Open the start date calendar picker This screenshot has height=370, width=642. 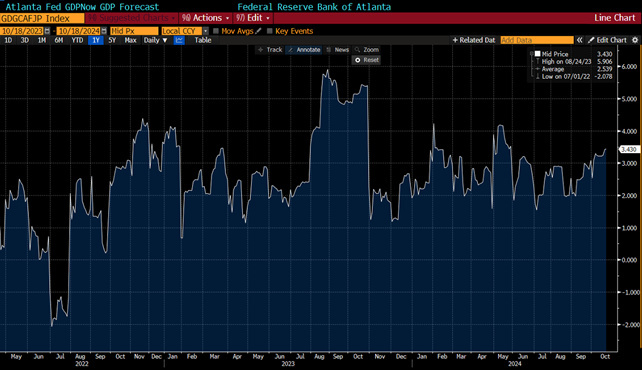point(47,31)
